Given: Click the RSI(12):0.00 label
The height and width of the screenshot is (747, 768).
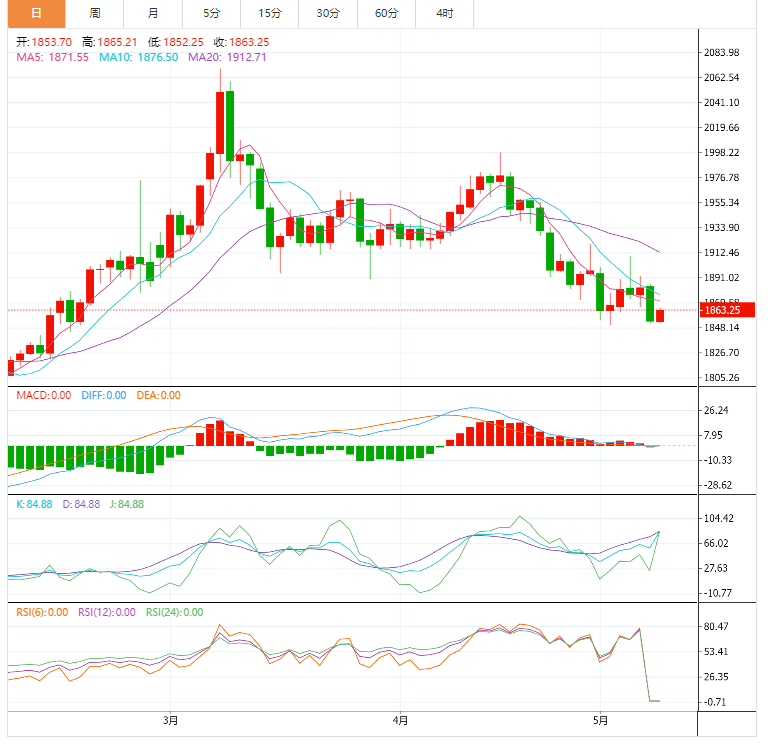Looking at the screenshot, I should point(107,612).
